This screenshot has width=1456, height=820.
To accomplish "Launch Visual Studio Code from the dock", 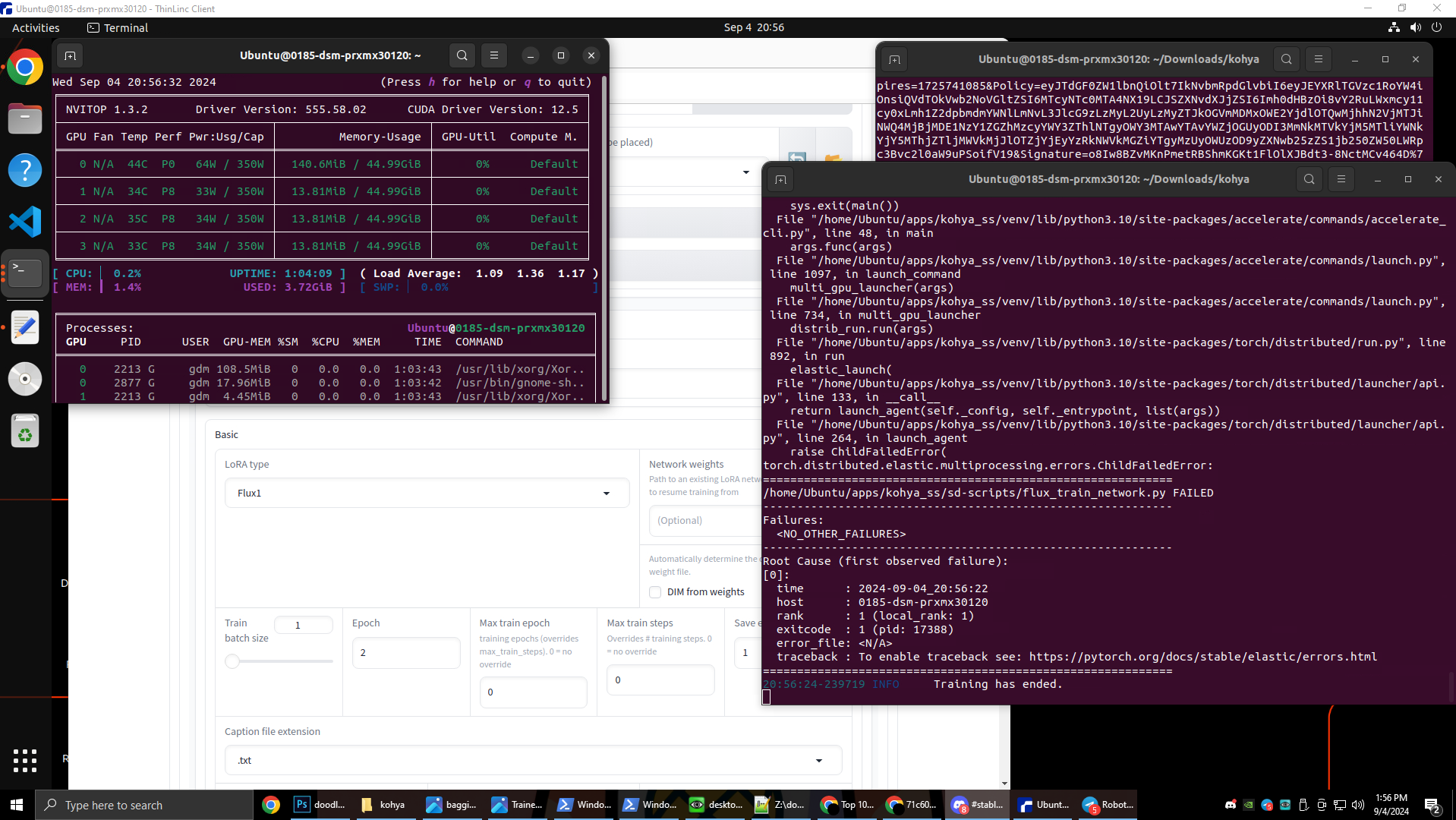I will pyautogui.click(x=25, y=222).
